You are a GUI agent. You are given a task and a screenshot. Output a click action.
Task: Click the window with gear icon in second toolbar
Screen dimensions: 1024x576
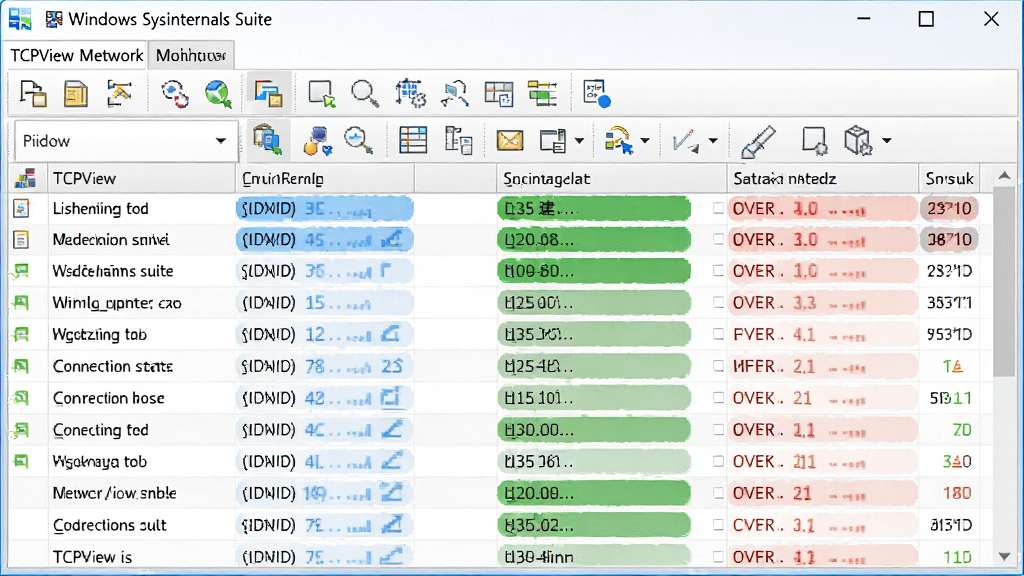(814, 140)
